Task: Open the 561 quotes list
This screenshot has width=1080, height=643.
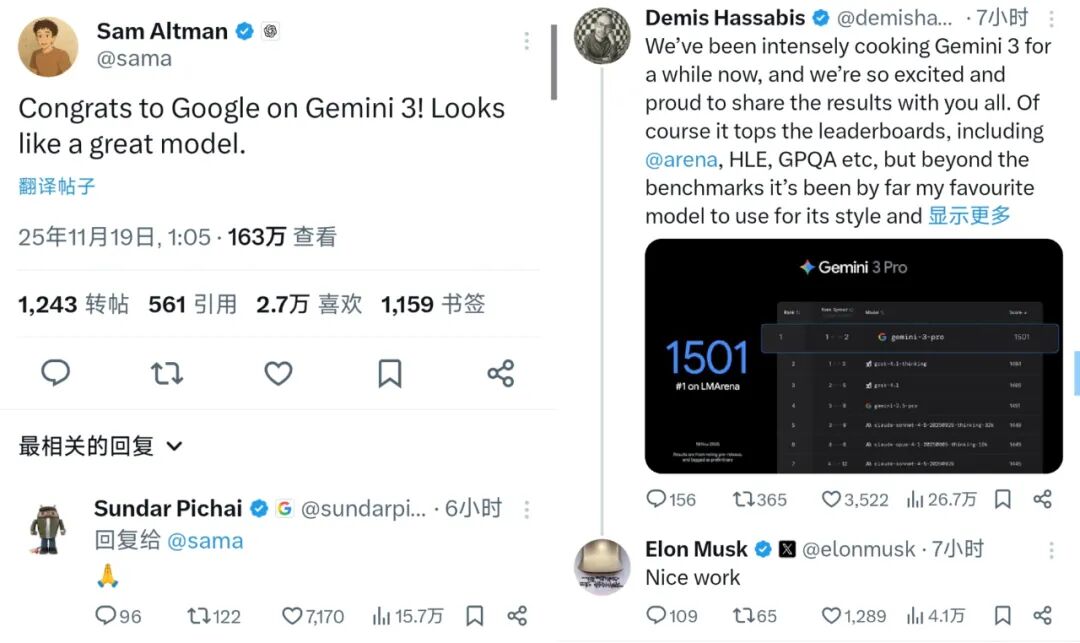Action: pos(192,304)
